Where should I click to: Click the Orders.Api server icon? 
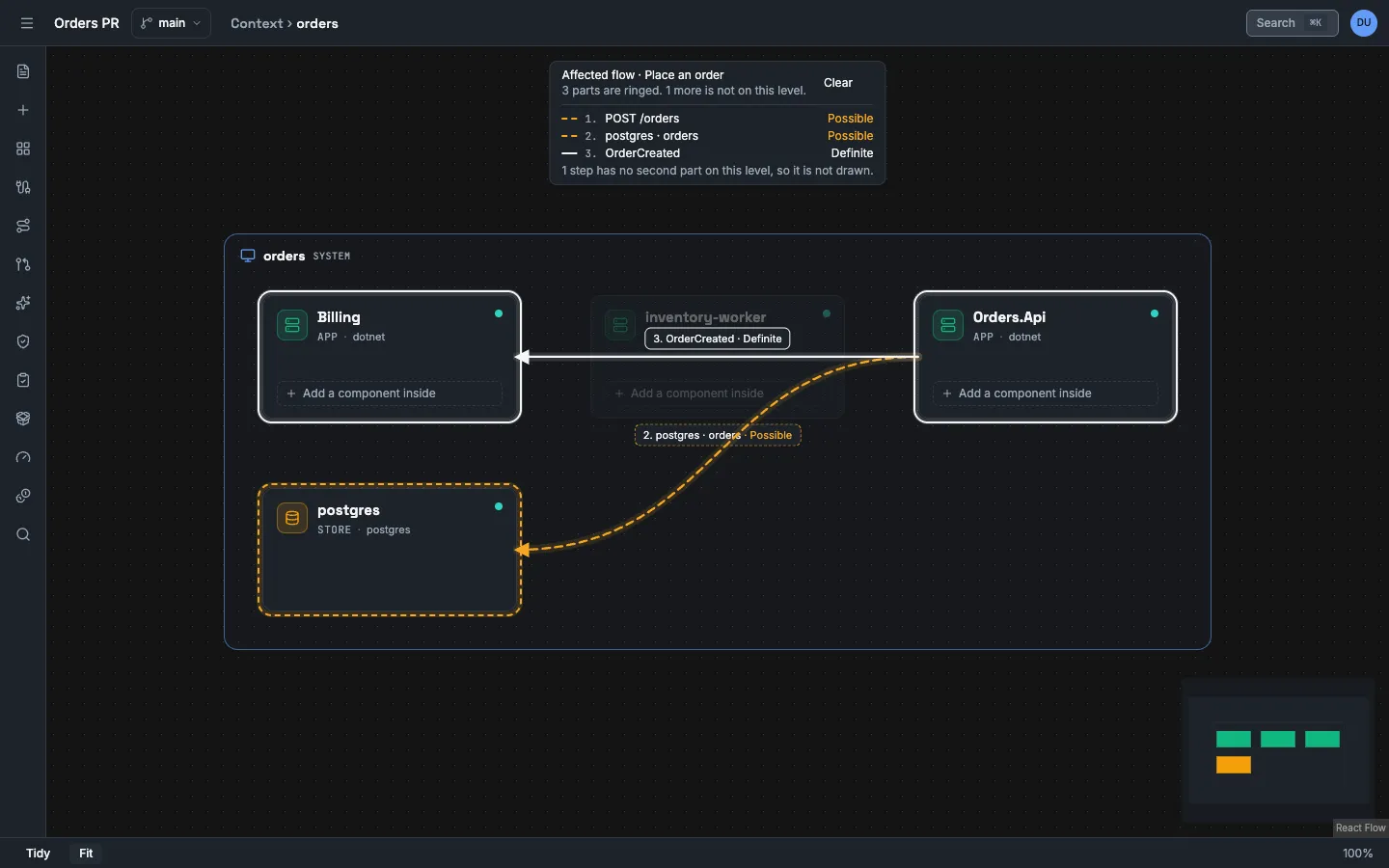tap(948, 325)
